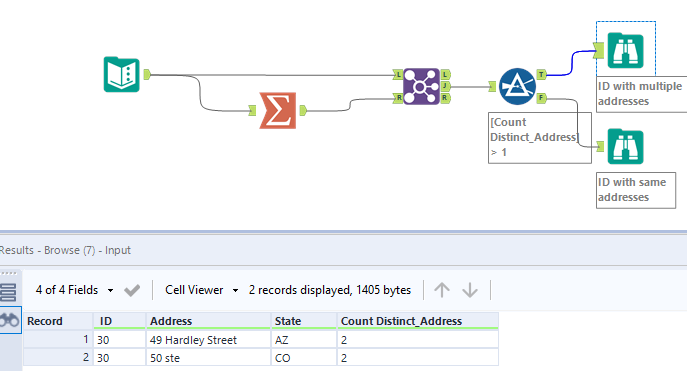Open the Cell Viewer dropdown

coord(202,290)
